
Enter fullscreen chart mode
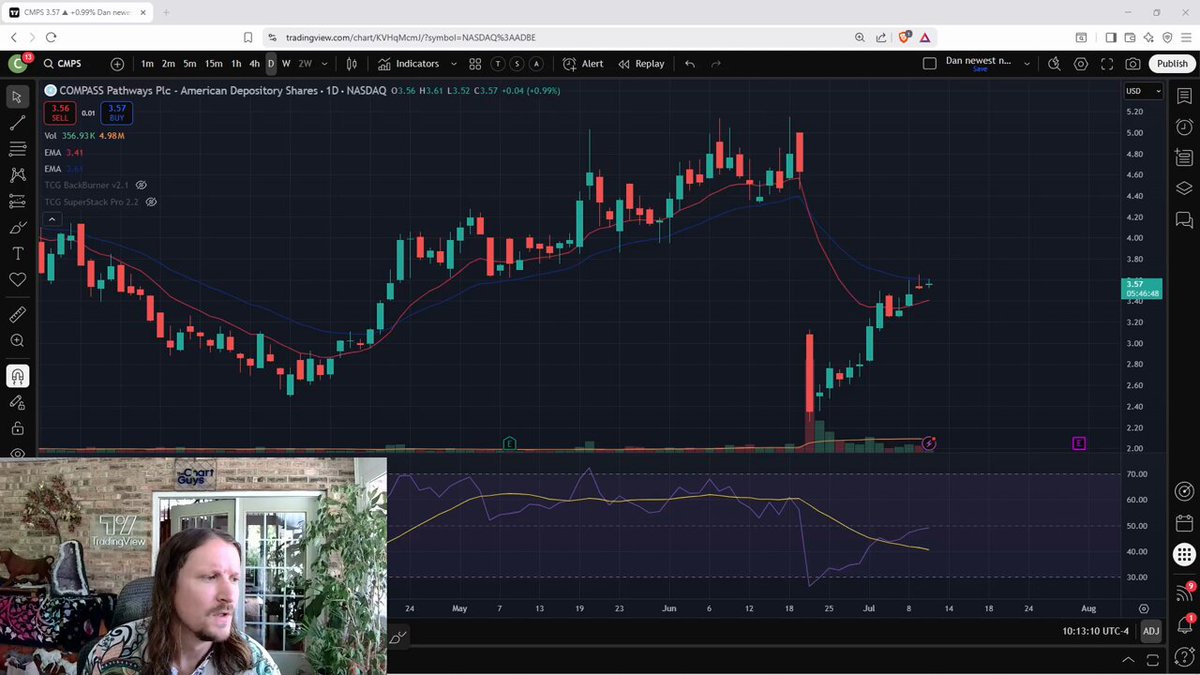click(1107, 64)
